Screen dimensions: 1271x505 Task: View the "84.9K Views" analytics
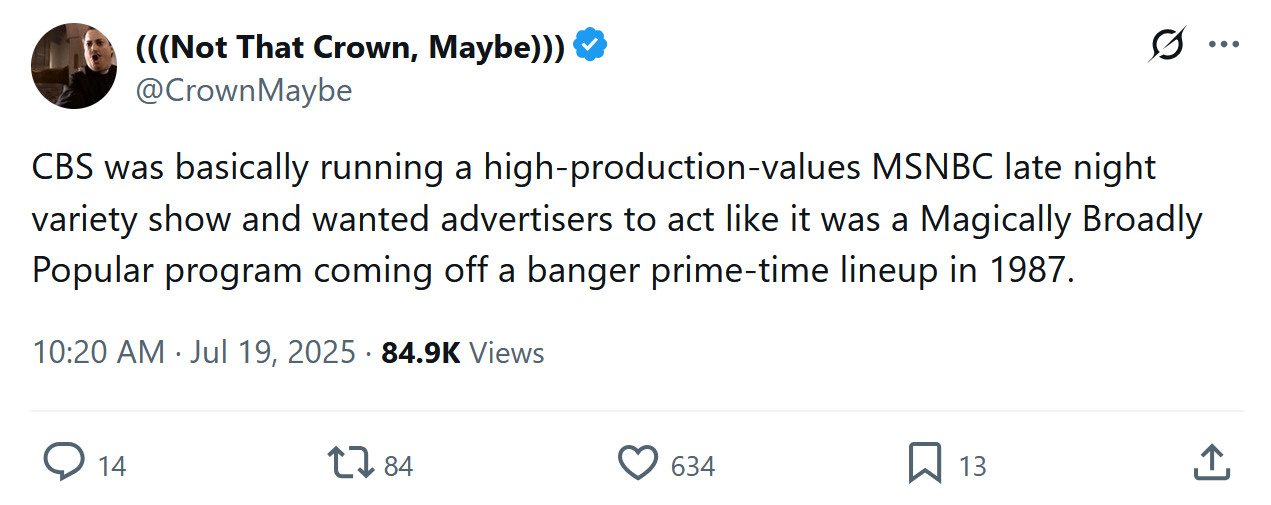coord(463,353)
